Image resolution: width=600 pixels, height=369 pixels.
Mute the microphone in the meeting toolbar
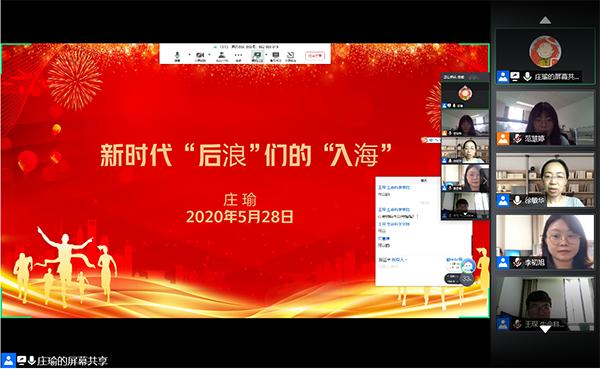coord(177,56)
